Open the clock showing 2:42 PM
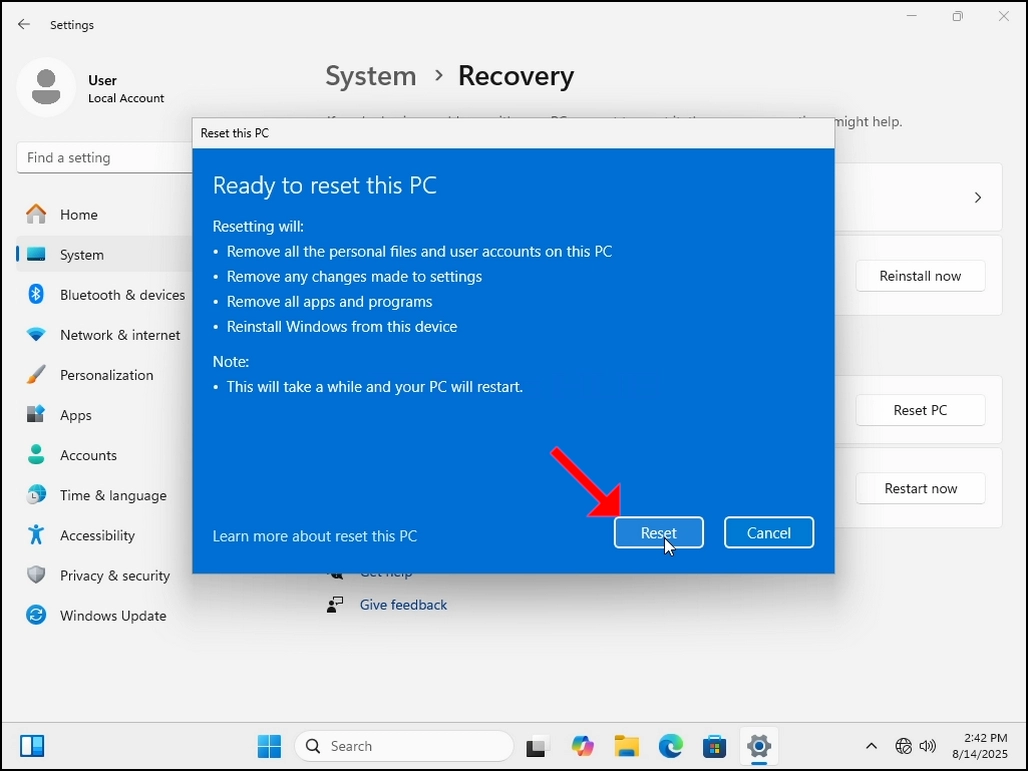Viewport: 1028px width, 771px height. (x=979, y=746)
